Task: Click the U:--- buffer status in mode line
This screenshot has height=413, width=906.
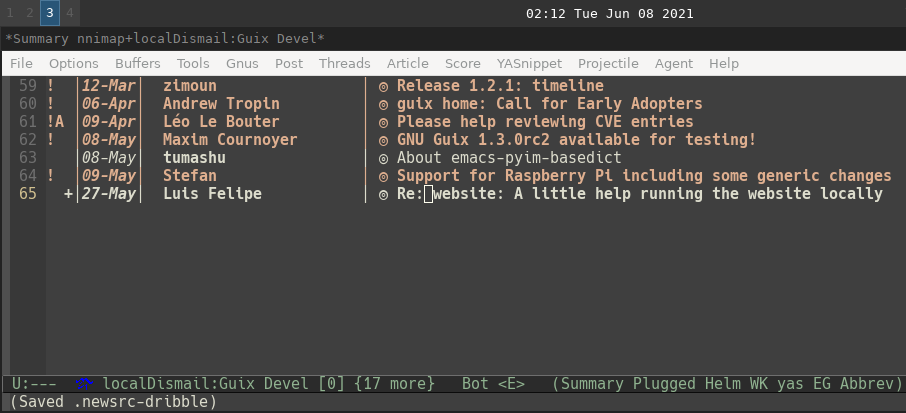Action: 35,384
